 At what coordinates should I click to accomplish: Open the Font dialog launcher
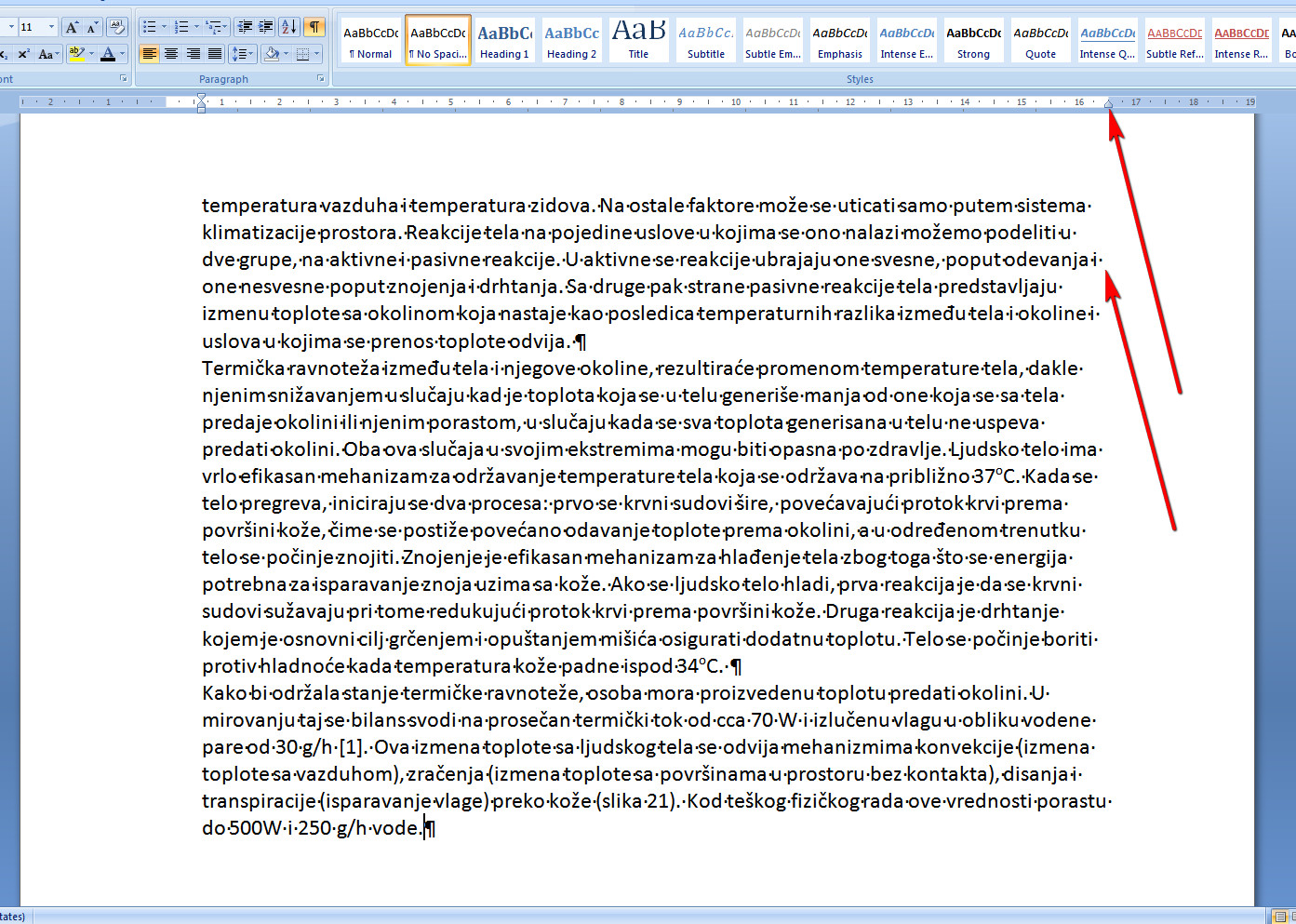(123, 79)
